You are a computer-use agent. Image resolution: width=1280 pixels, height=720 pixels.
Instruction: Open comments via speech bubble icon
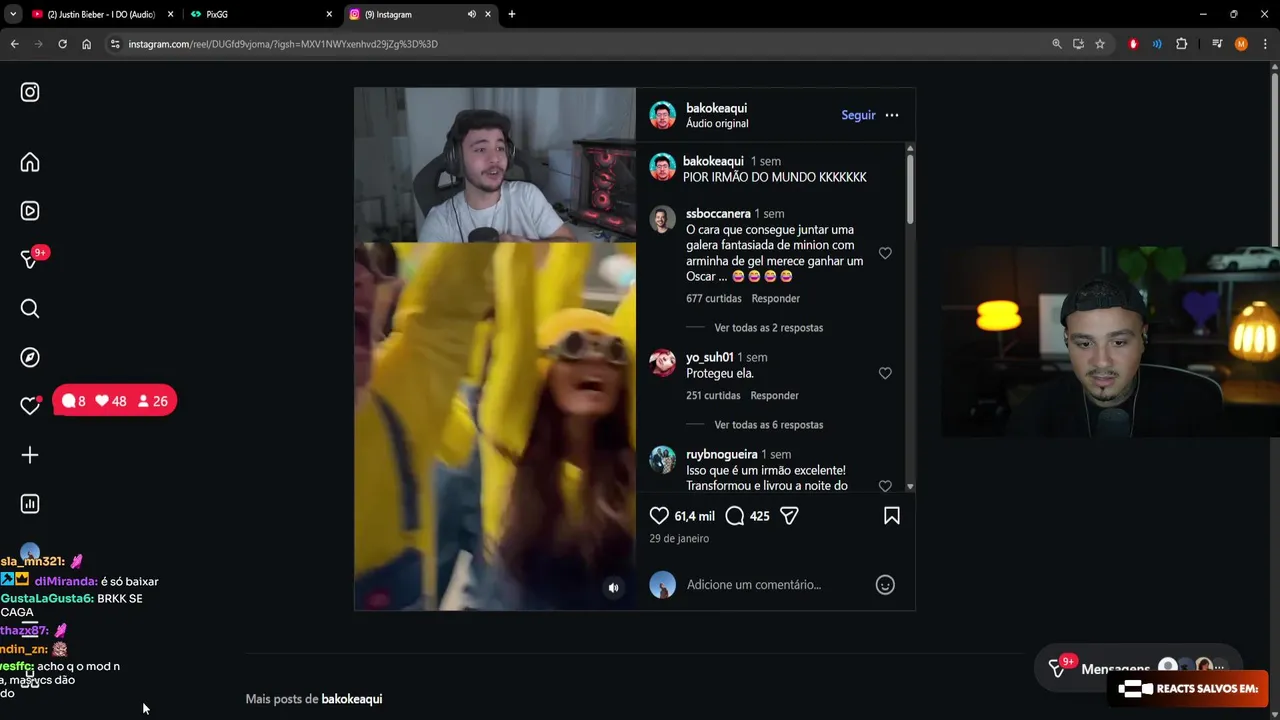tap(735, 516)
